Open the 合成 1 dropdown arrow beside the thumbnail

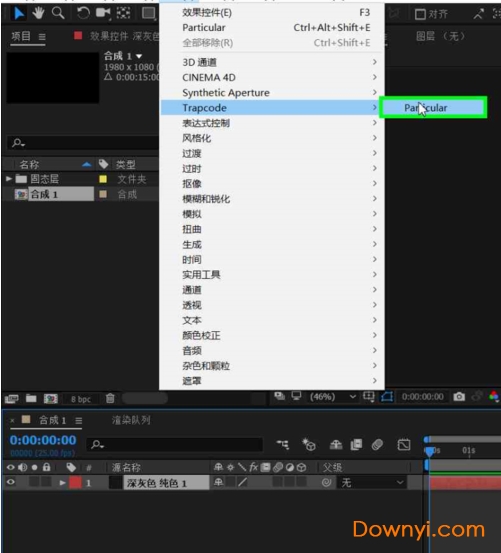pyautogui.click(x=139, y=56)
